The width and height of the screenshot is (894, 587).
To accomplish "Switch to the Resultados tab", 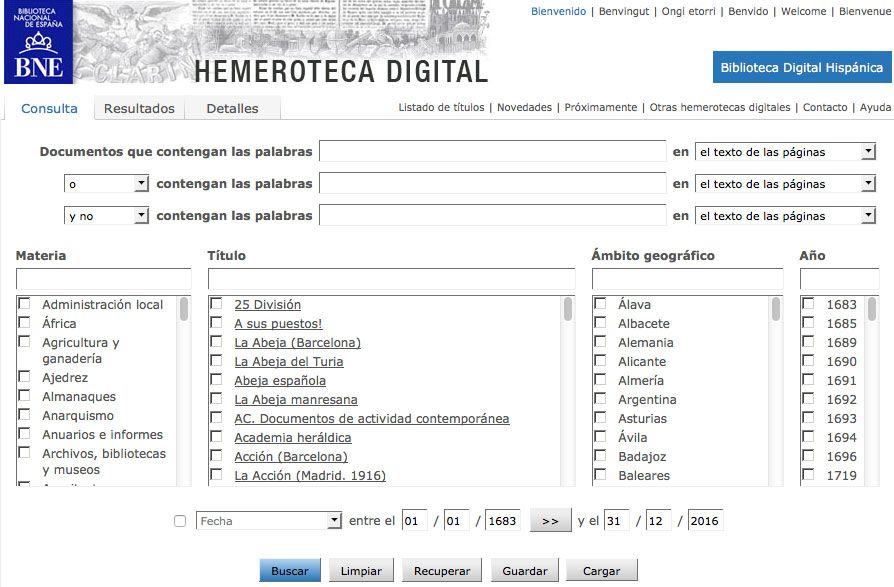I will point(139,108).
